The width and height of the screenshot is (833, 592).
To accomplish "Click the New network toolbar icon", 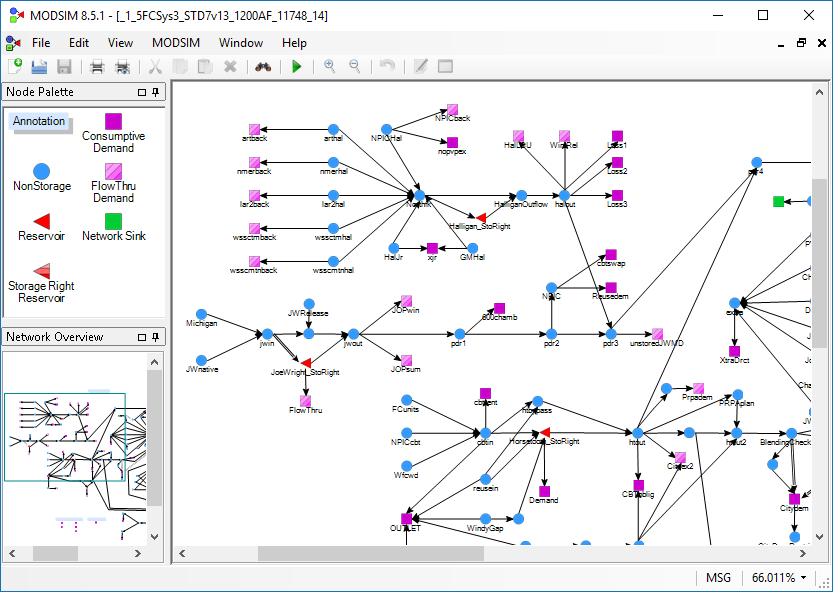I will 15,67.
